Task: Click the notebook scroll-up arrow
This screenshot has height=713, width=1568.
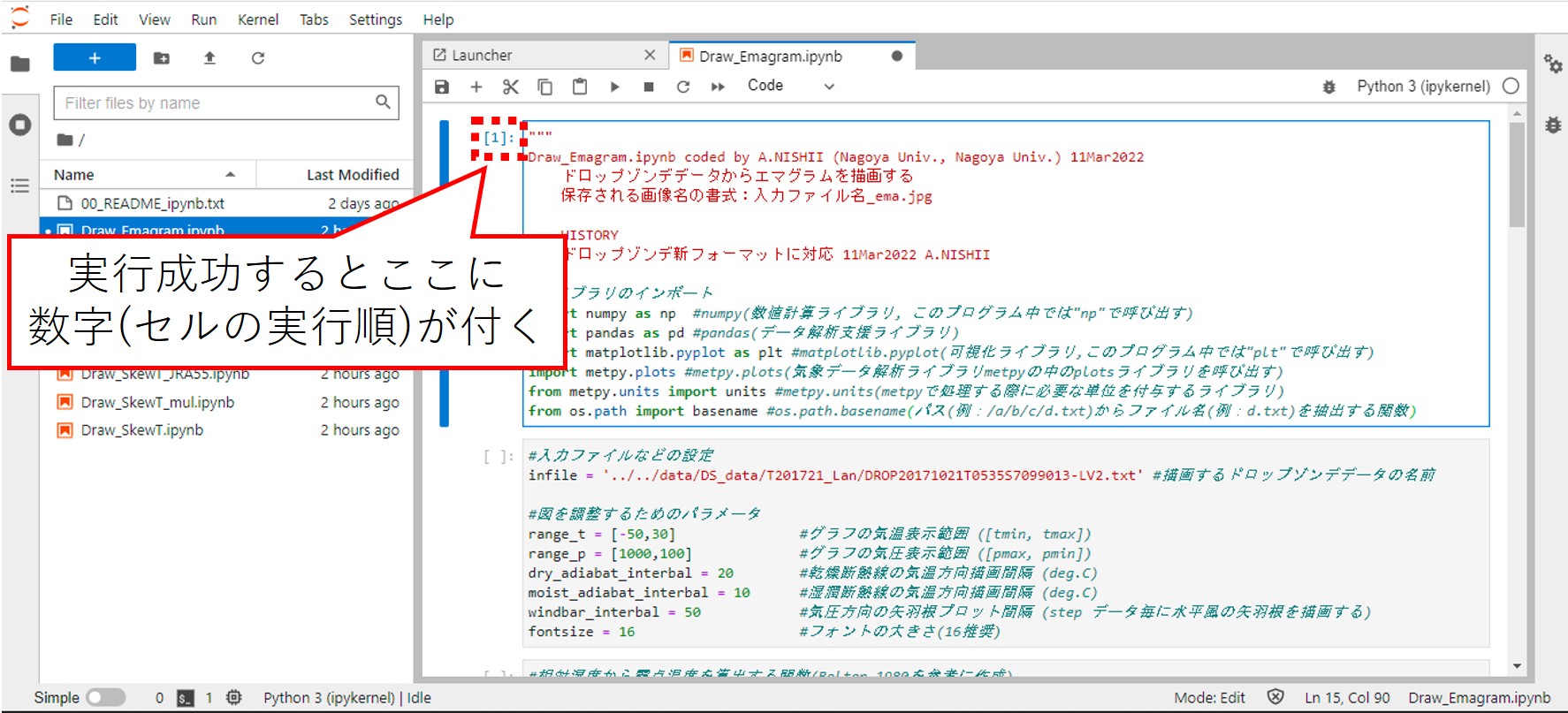Action: click(1517, 113)
